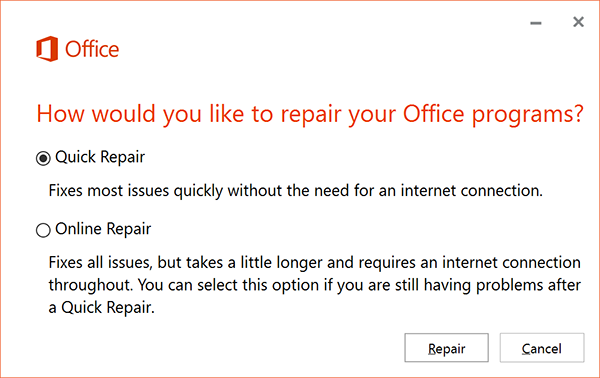Click empty title area between logo and minimize
This screenshot has height=378, width=600.
pyautogui.click(x=321, y=49)
